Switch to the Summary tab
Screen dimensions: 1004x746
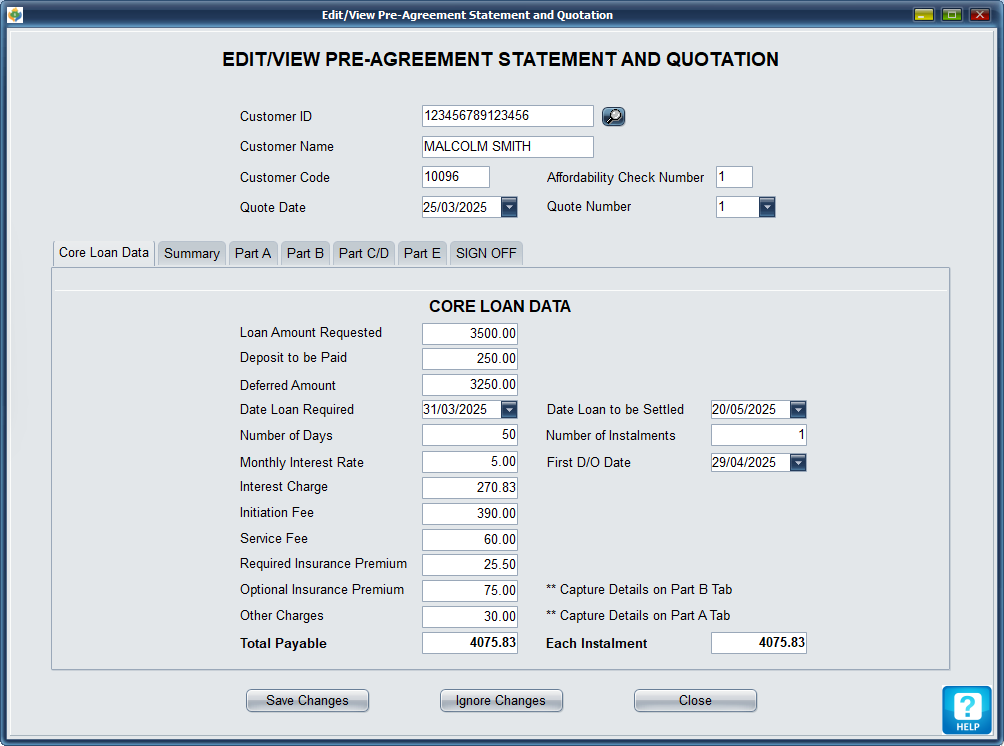pyautogui.click(x=191, y=254)
